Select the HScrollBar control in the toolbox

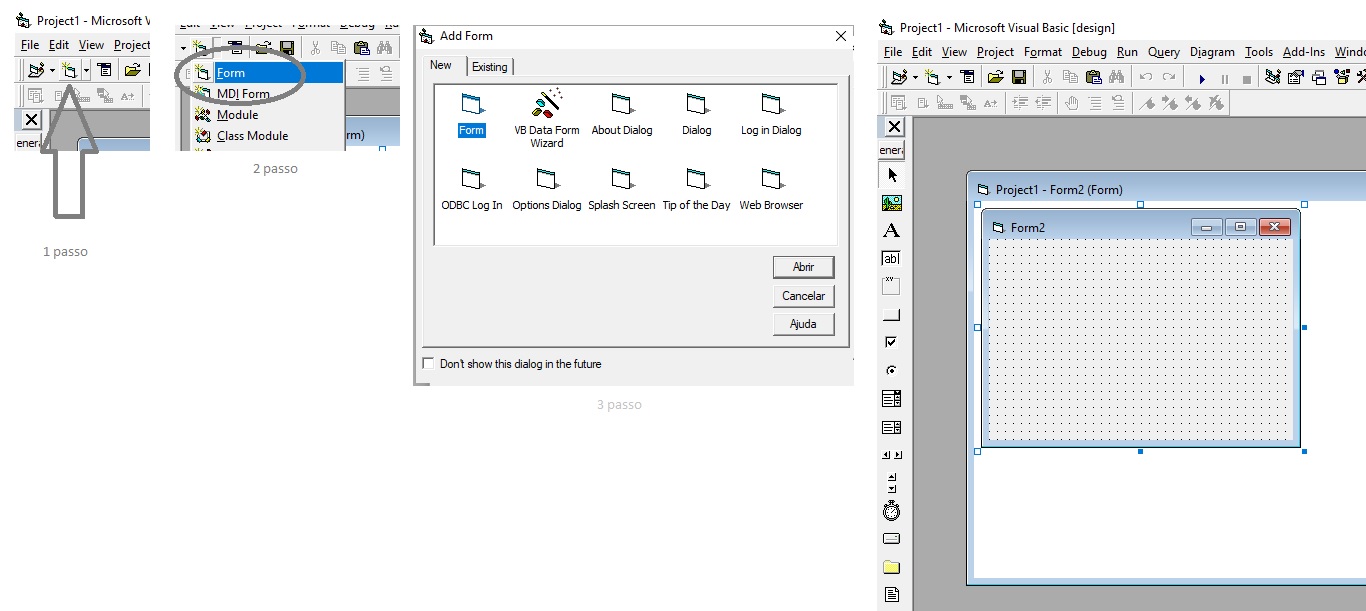[x=891, y=455]
